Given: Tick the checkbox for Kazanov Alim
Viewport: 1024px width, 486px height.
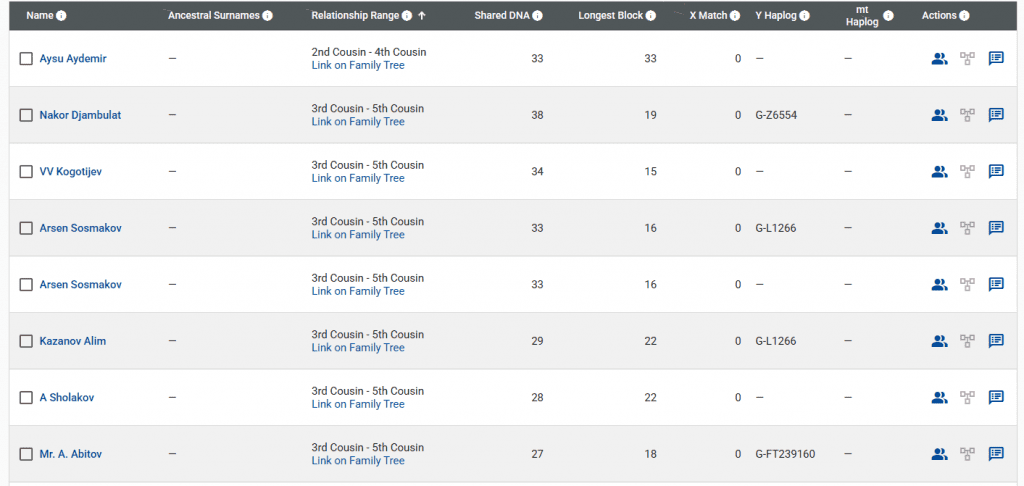Looking at the screenshot, I should [26, 341].
